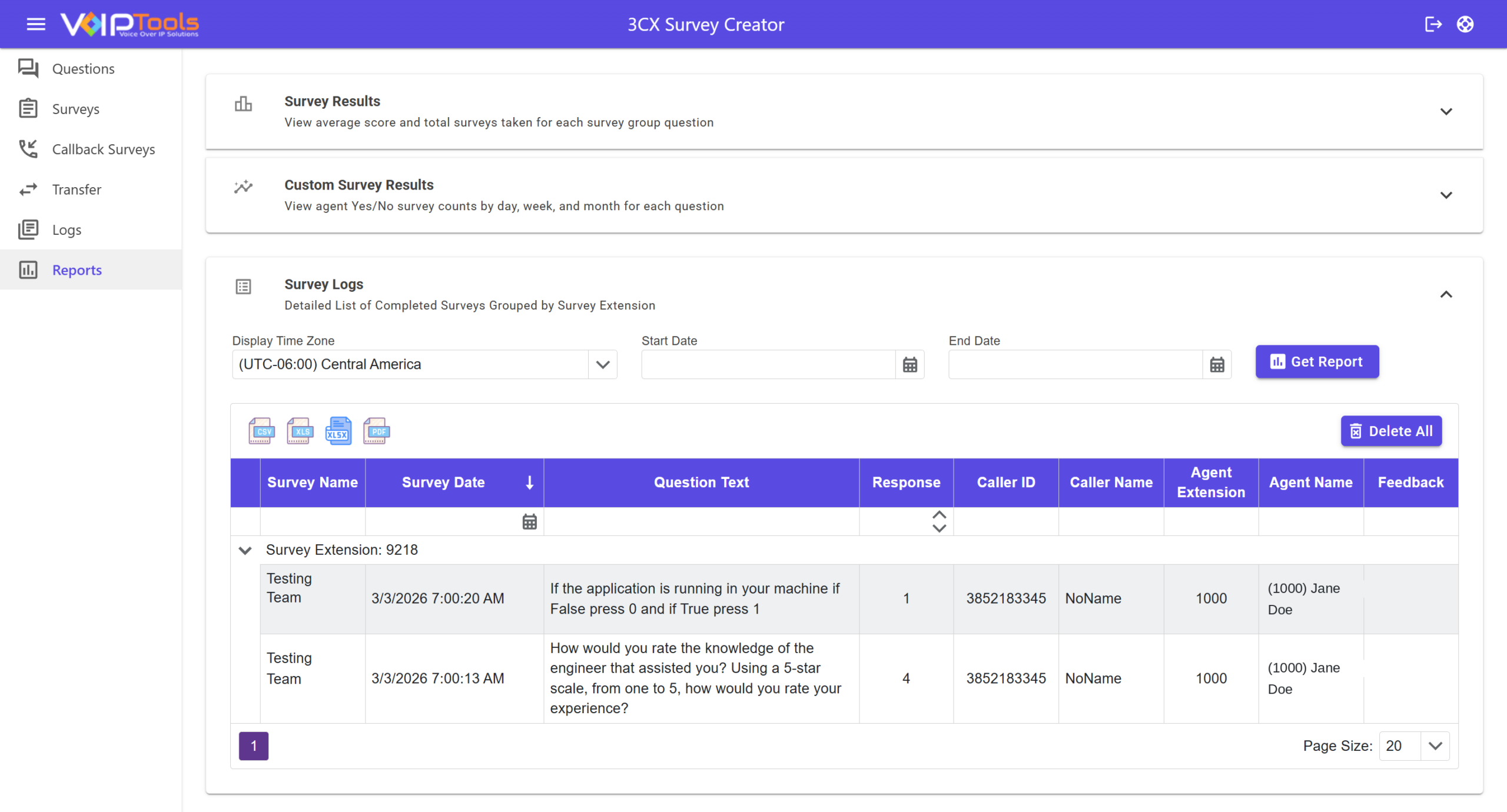This screenshot has height=812, width=1507.
Task: Open the End Date calendar picker
Action: tap(1217, 365)
